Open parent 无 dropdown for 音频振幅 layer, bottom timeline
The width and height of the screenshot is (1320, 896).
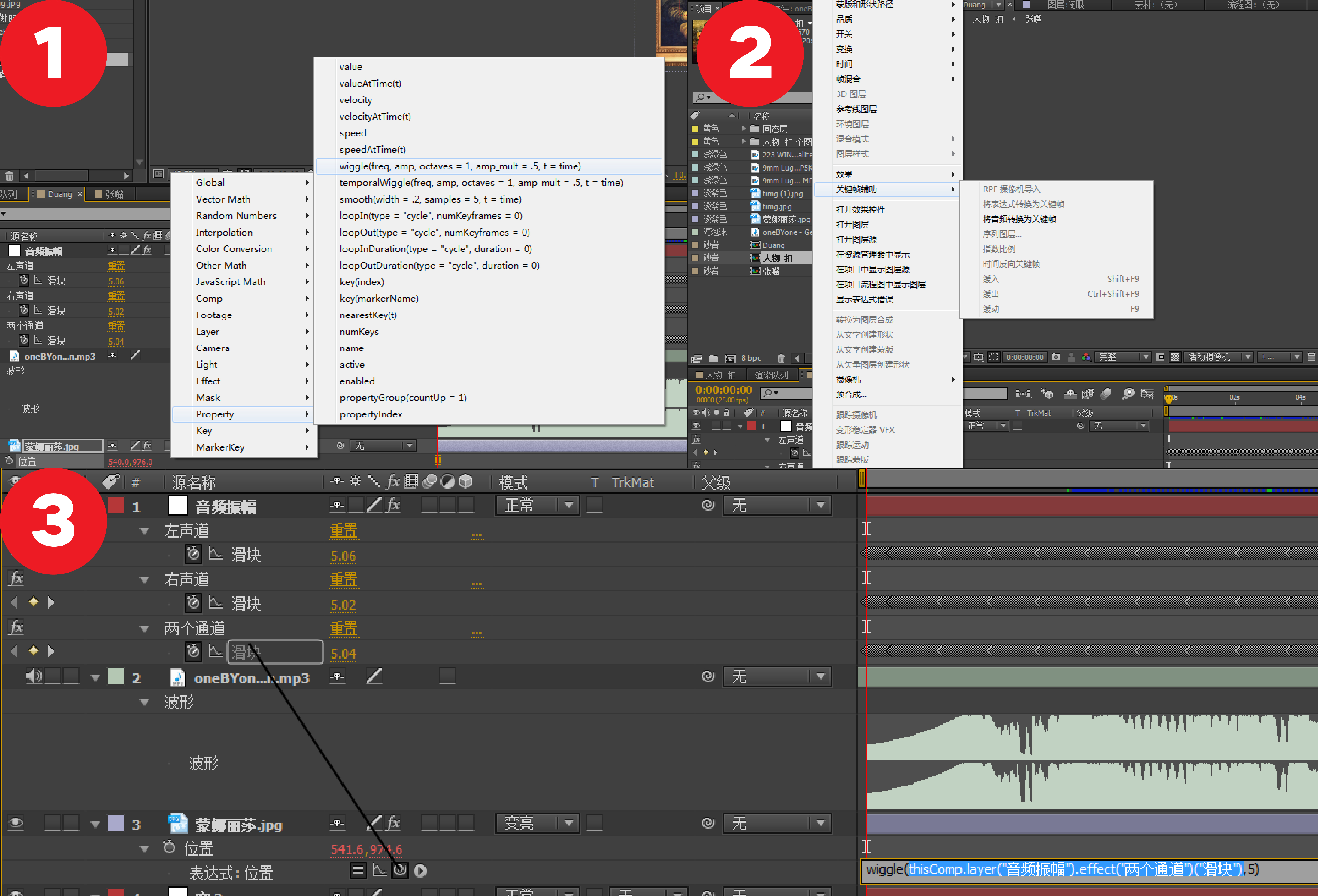[777, 505]
